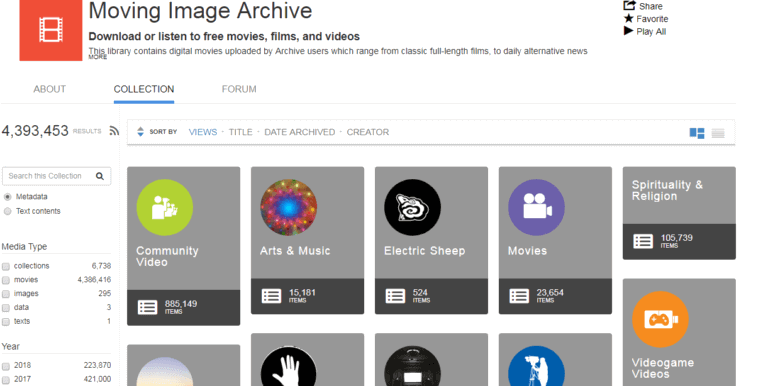
Task: Click the red film strip Moving Image Archive logo
Action: click(51, 30)
